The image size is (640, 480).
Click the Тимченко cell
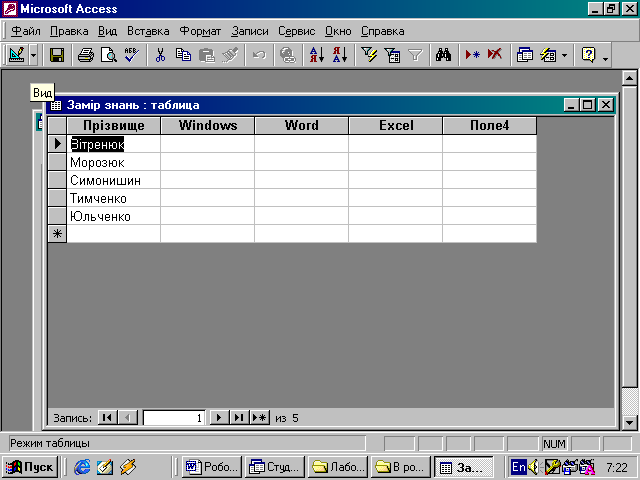(113, 198)
